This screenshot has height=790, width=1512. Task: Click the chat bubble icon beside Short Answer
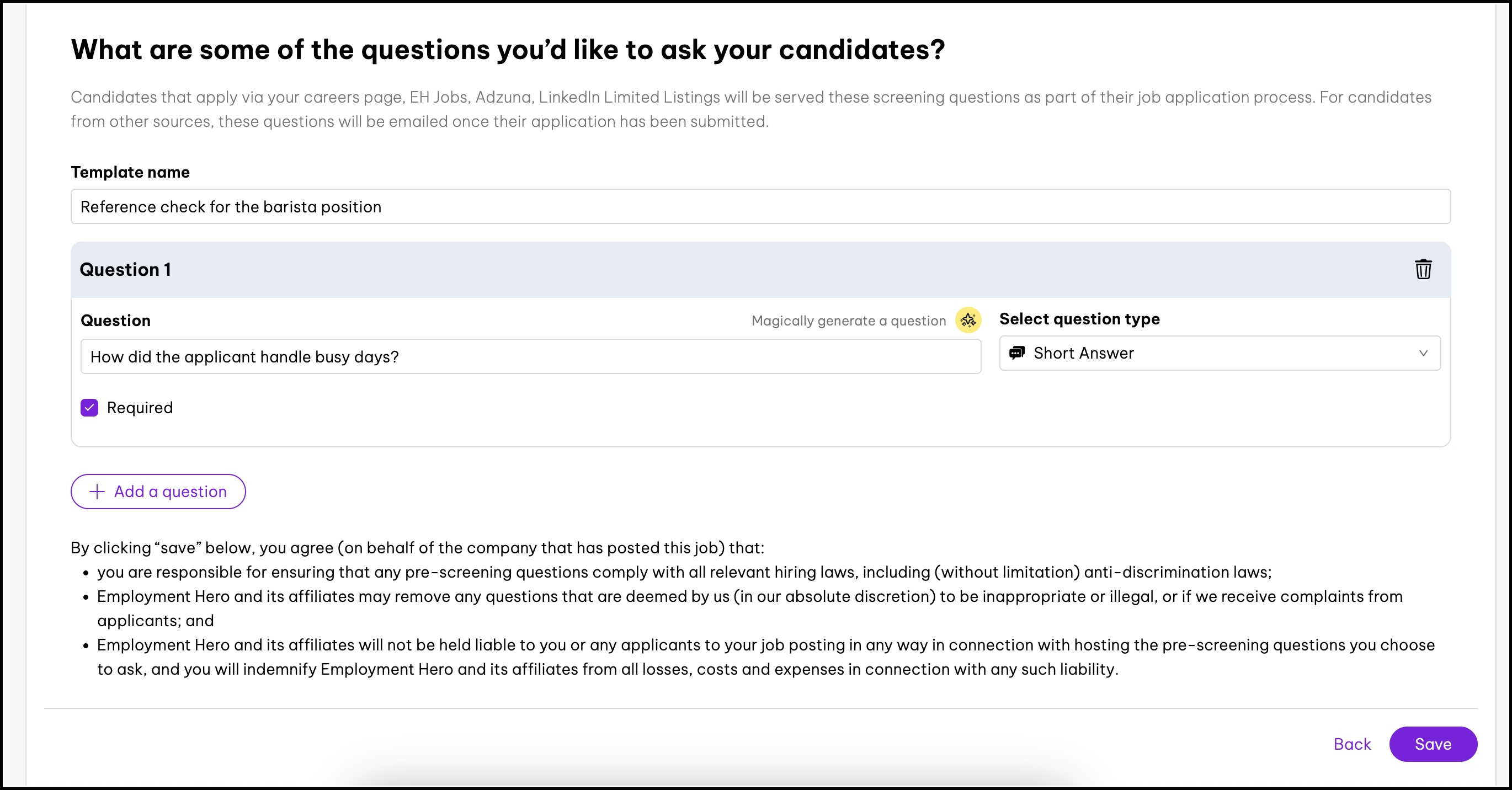coord(1016,353)
